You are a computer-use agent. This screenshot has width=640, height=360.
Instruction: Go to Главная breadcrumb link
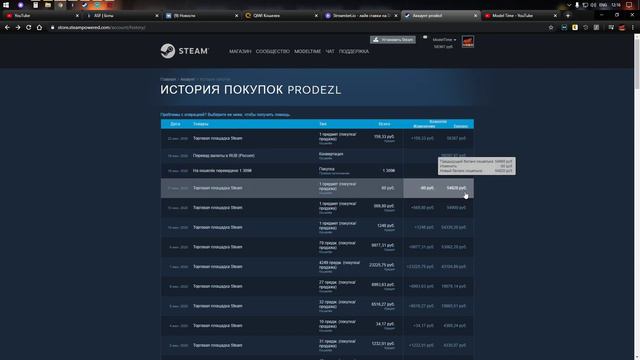point(168,79)
